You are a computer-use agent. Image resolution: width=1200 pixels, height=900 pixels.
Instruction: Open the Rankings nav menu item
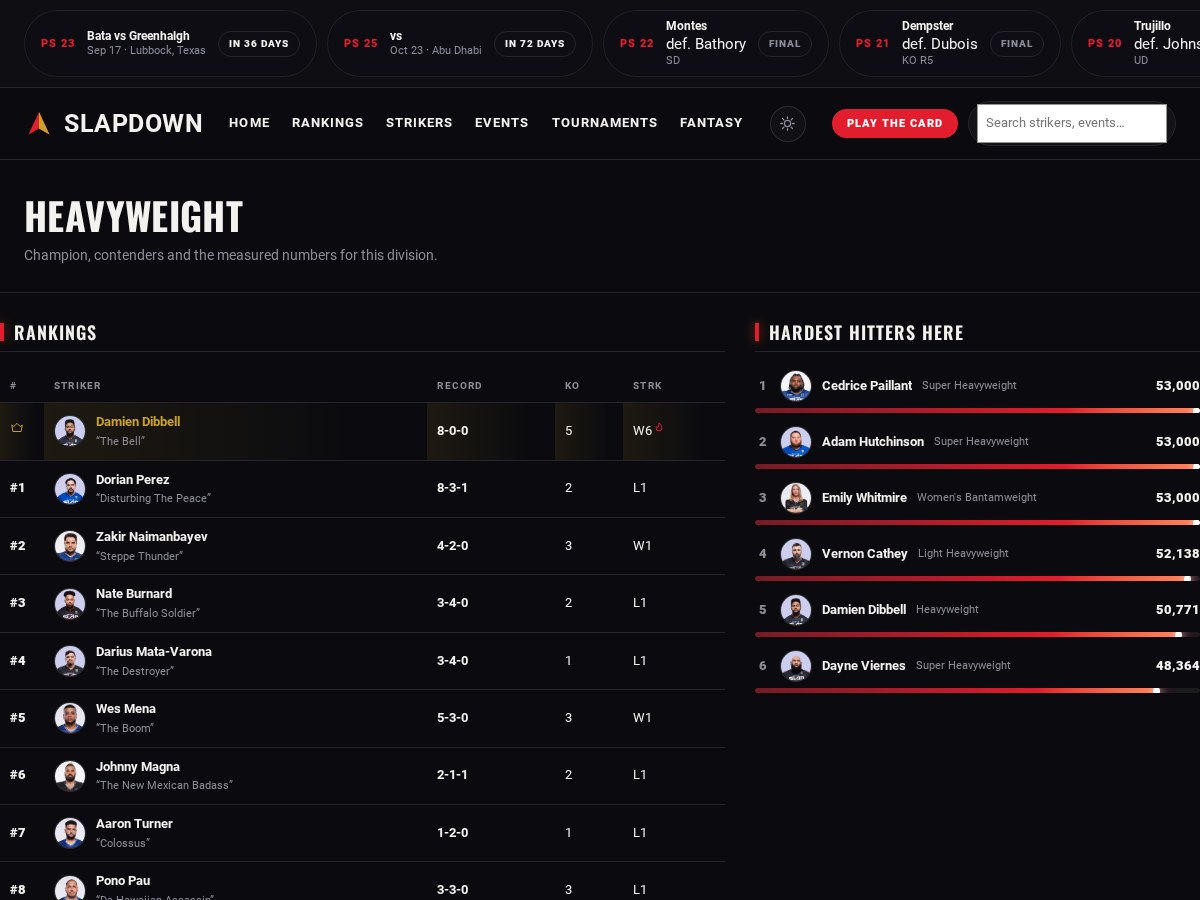[x=328, y=123]
